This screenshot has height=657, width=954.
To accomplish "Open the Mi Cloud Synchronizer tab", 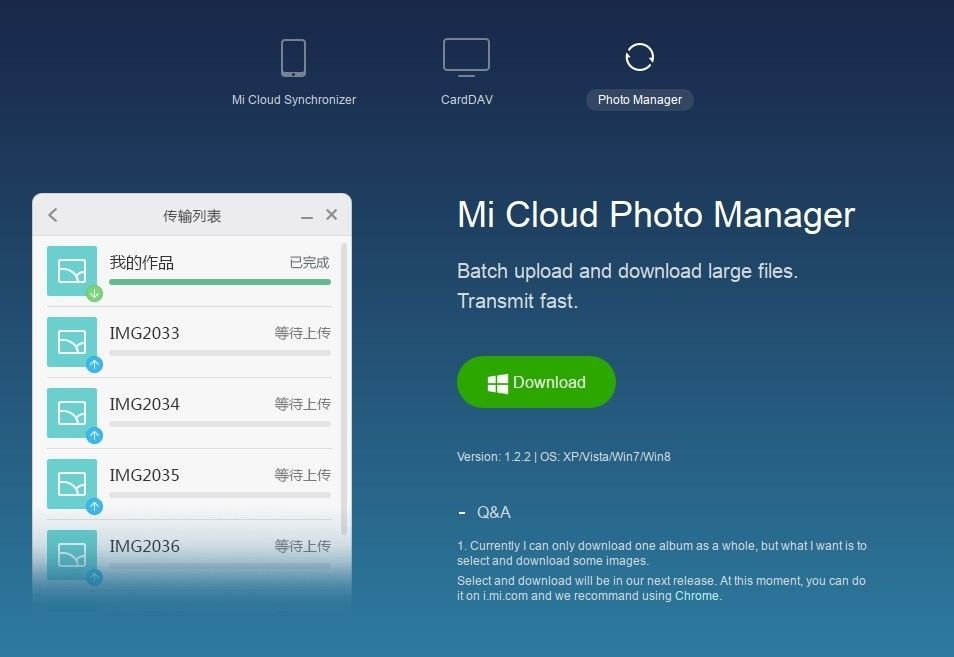I will click(x=294, y=100).
